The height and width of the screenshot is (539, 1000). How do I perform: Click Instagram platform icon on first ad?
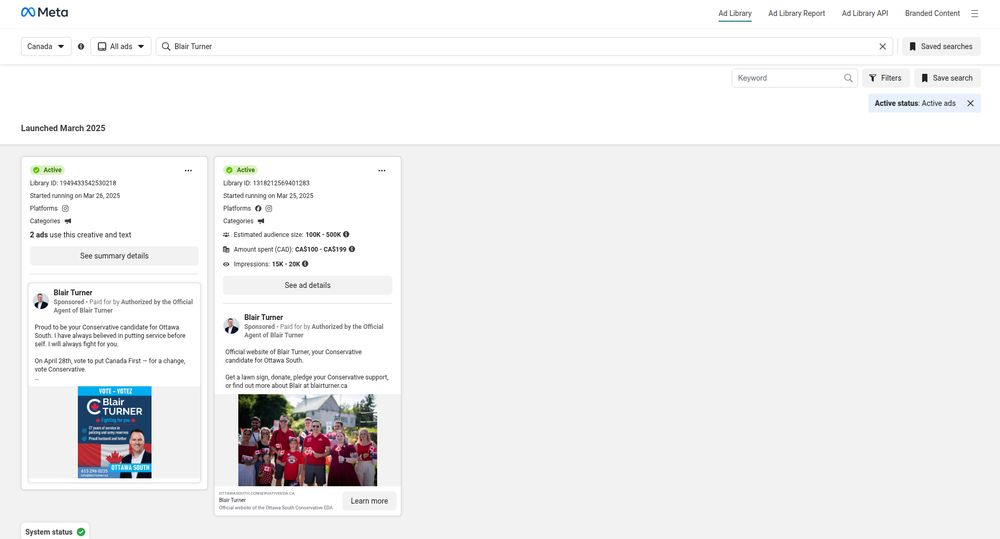point(65,209)
